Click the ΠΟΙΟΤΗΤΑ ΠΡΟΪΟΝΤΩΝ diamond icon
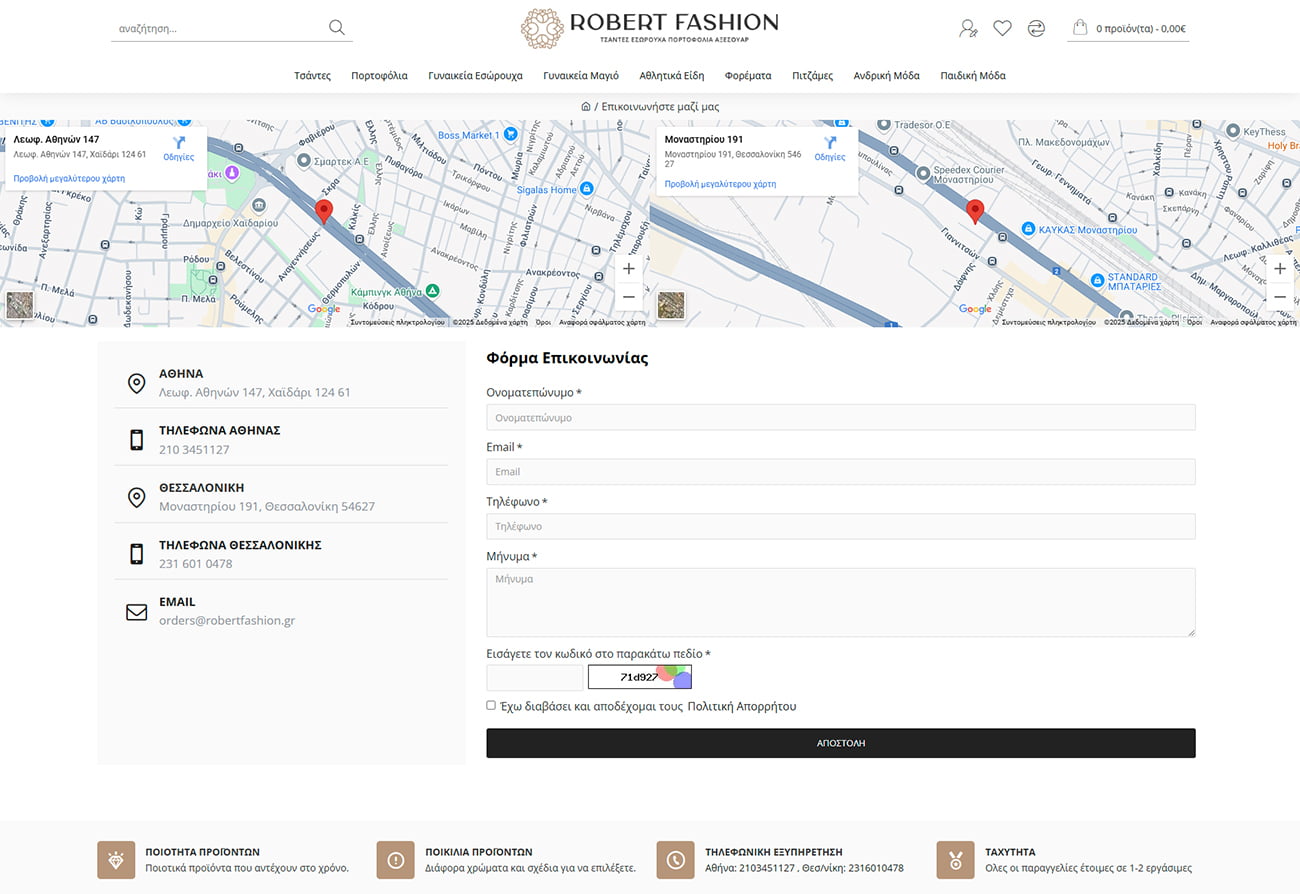The width and height of the screenshot is (1300, 894). click(x=116, y=860)
